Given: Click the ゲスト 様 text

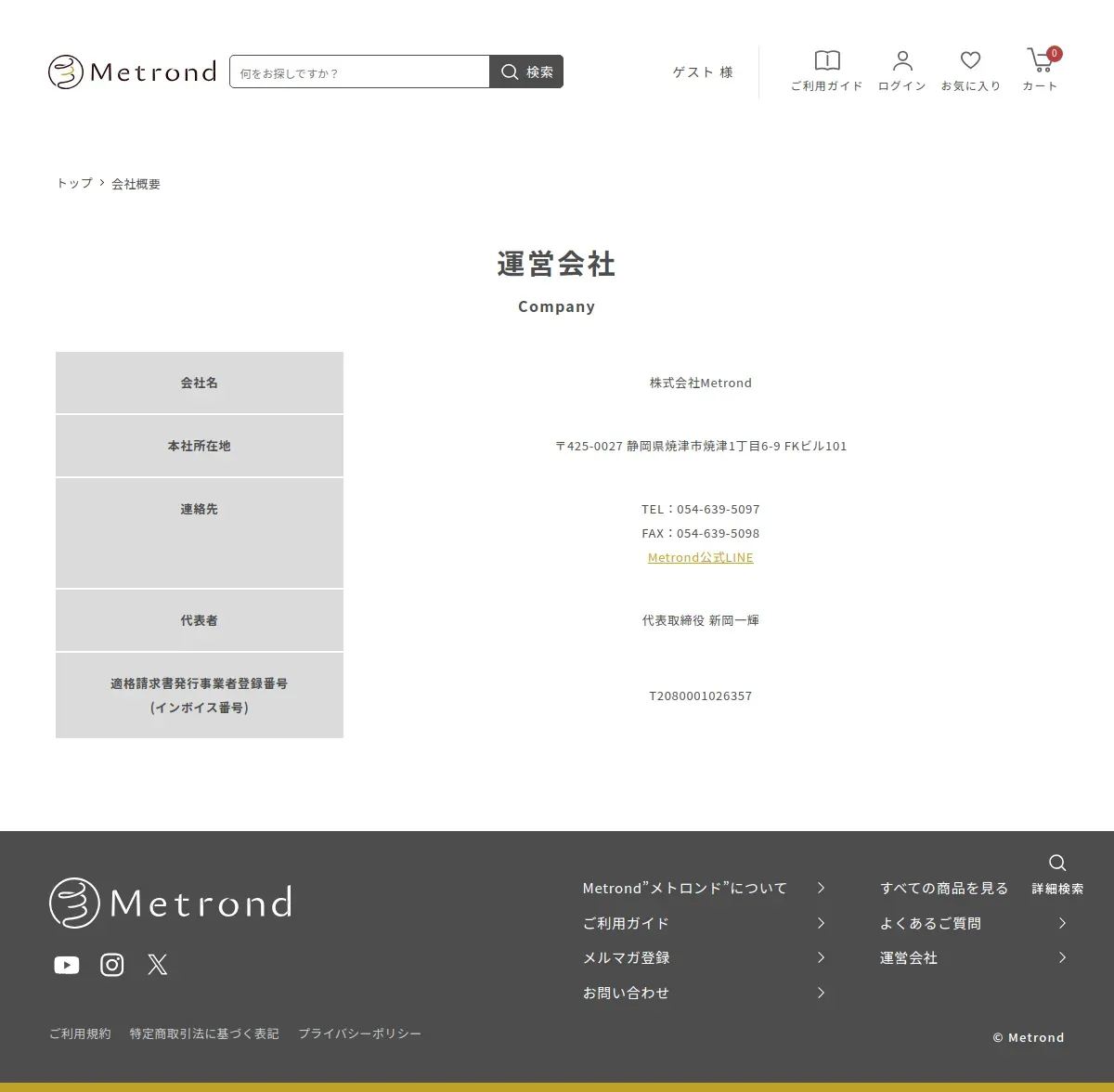Looking at the screenshot, I should tap(703, 72).
